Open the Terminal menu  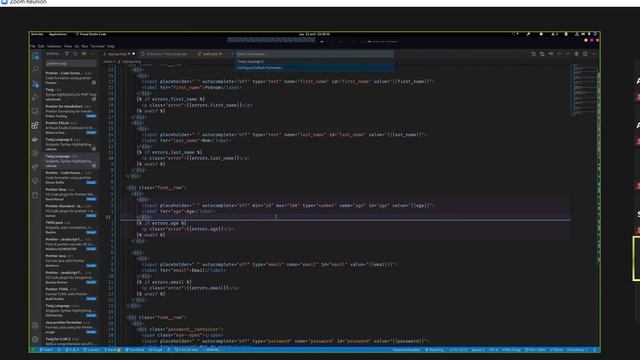point(98,46)
